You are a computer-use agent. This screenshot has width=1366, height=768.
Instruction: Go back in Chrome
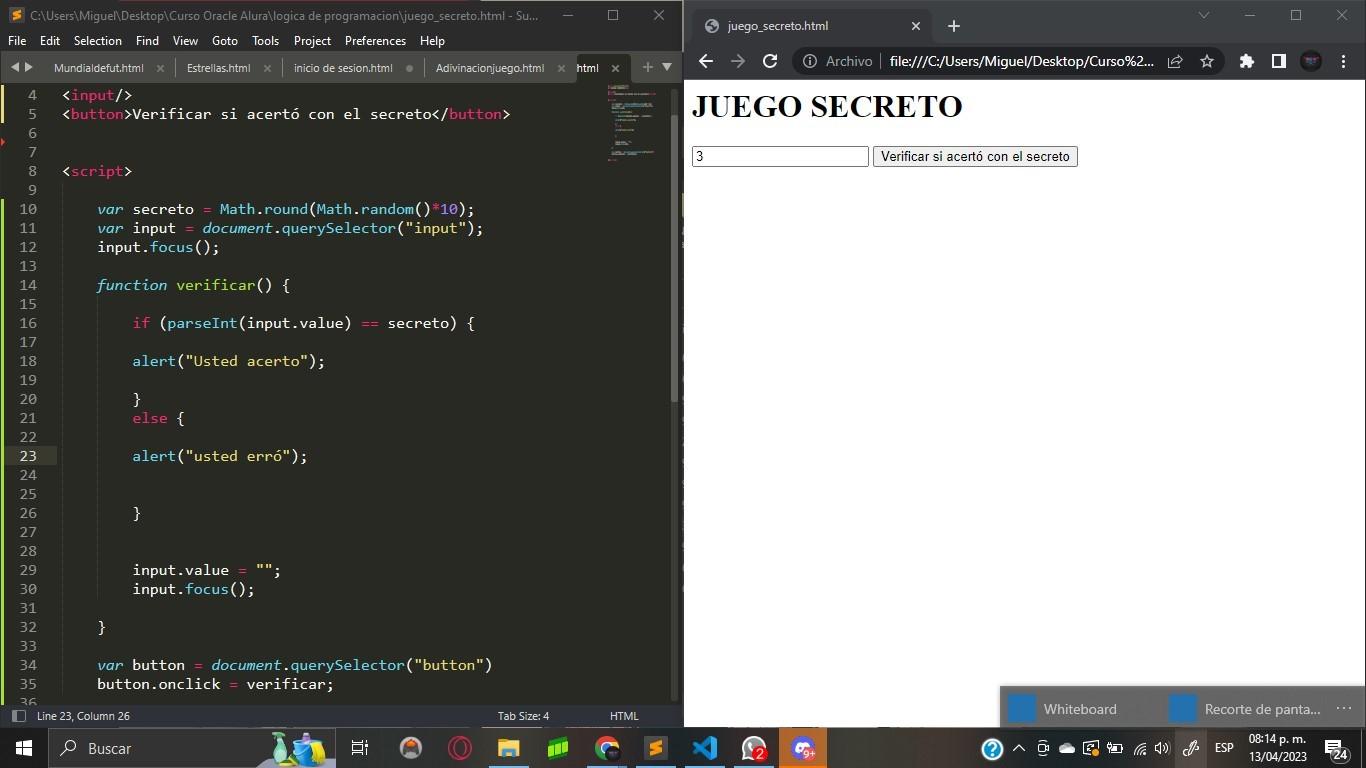(706, 61)
